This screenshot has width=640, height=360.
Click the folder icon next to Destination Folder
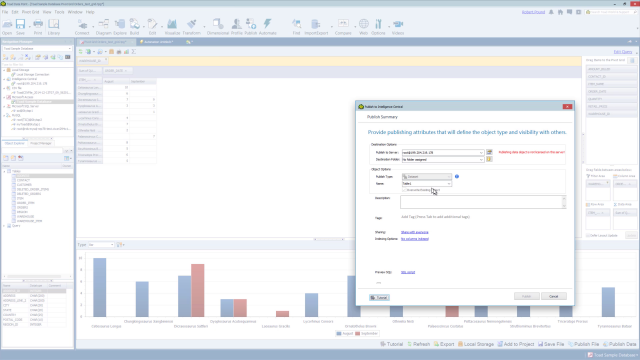point(489,159)
